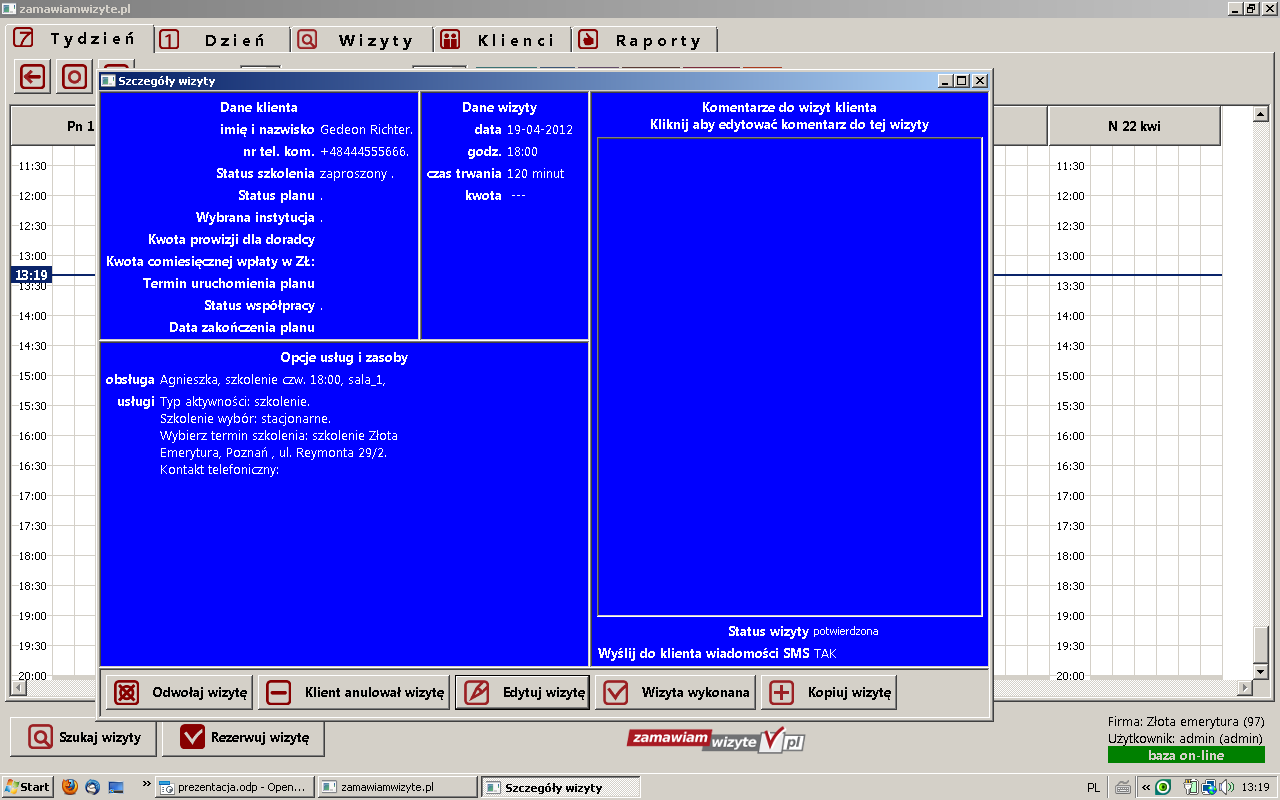Switch to prezentacja.odp taskbar window
Screen dimensions: 1280x800
tap(236, 787)
